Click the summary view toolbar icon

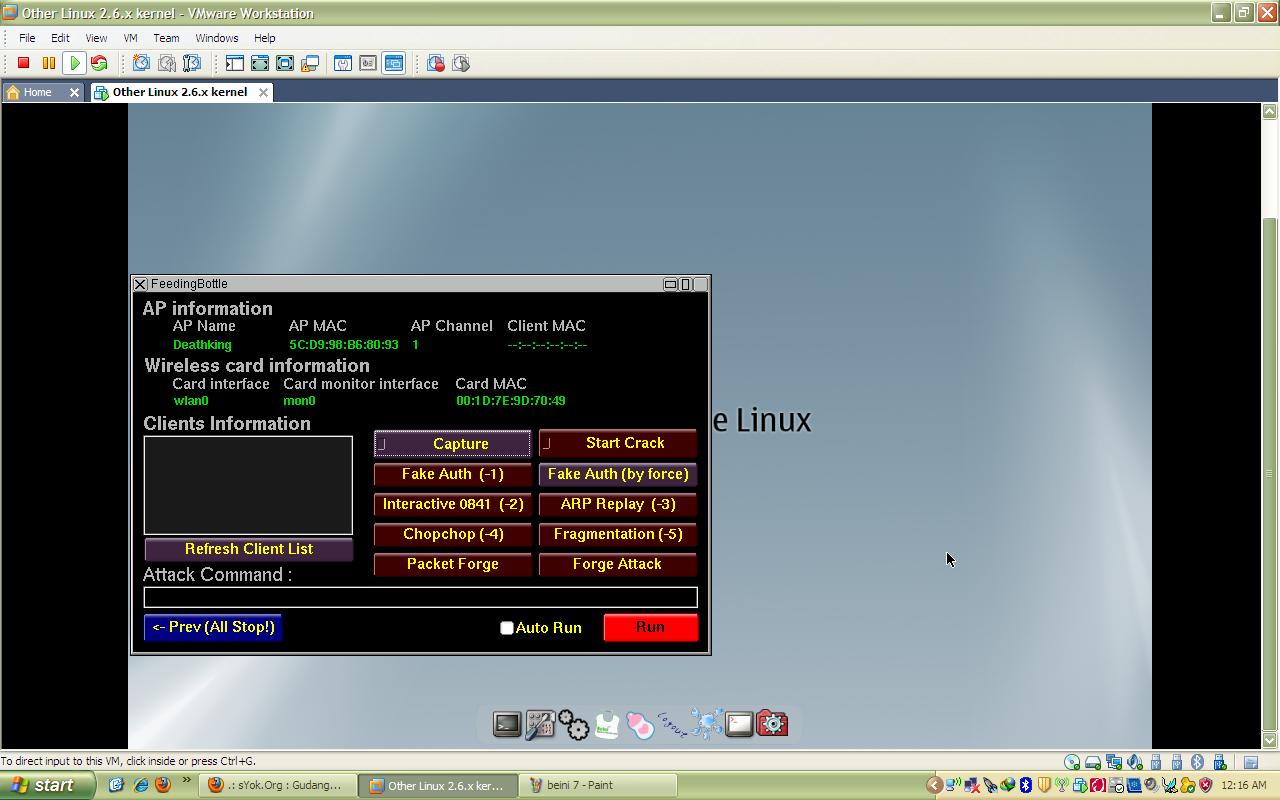coord(342,63)
